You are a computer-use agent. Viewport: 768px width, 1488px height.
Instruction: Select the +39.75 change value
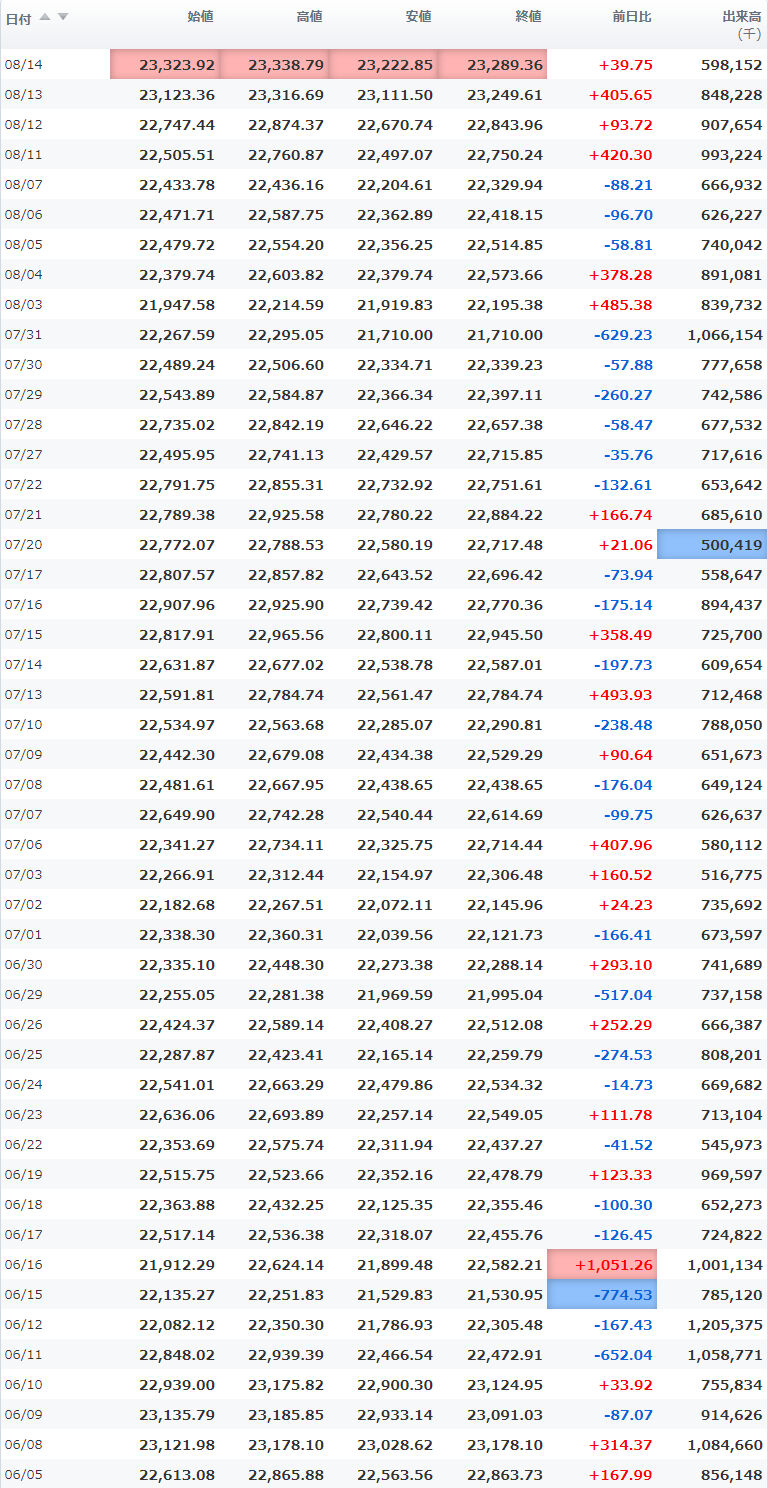626,64
